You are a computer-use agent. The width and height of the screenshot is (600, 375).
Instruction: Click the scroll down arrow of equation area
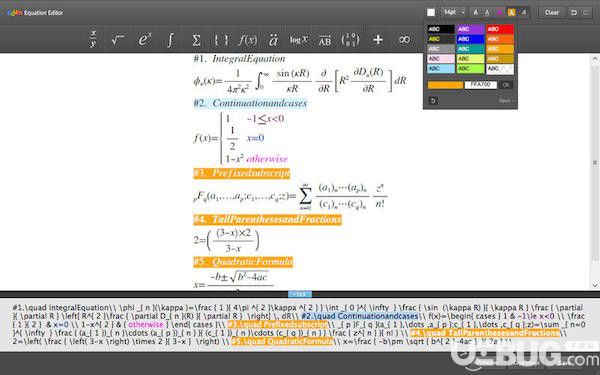coord(595,285)
